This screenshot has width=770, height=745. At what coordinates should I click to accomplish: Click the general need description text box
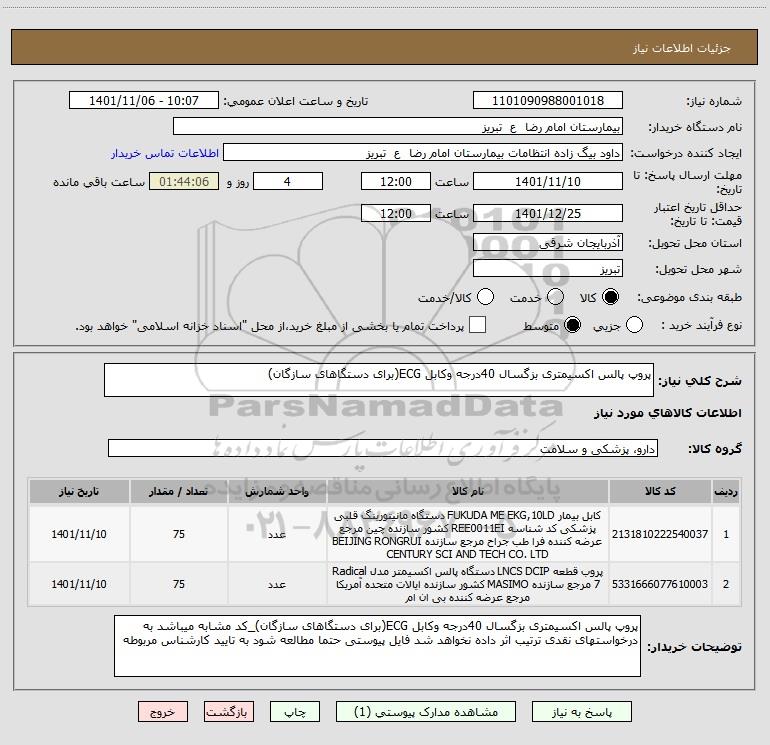[379, 380]
